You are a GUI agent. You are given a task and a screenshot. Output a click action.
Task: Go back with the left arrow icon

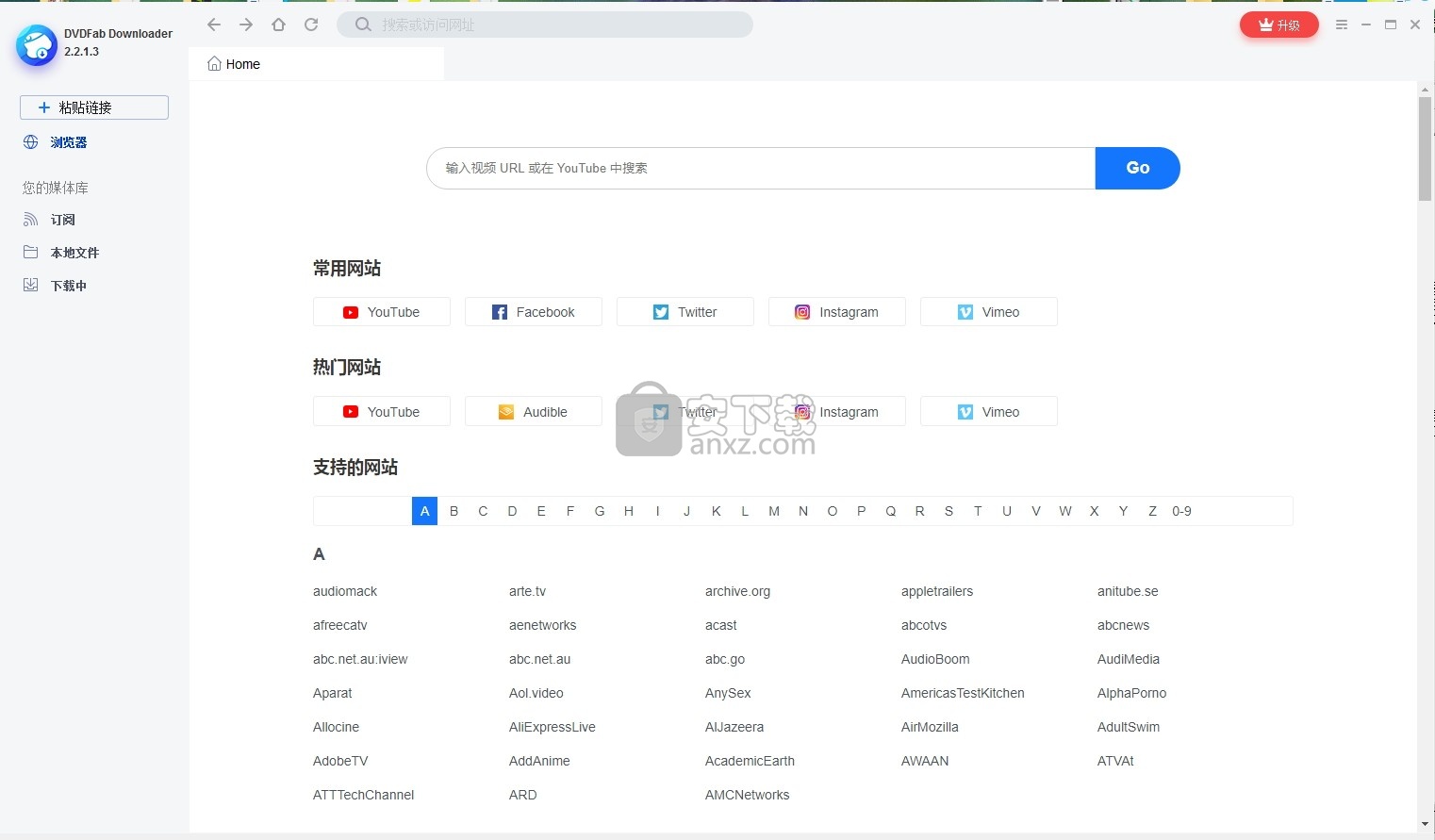214,25
